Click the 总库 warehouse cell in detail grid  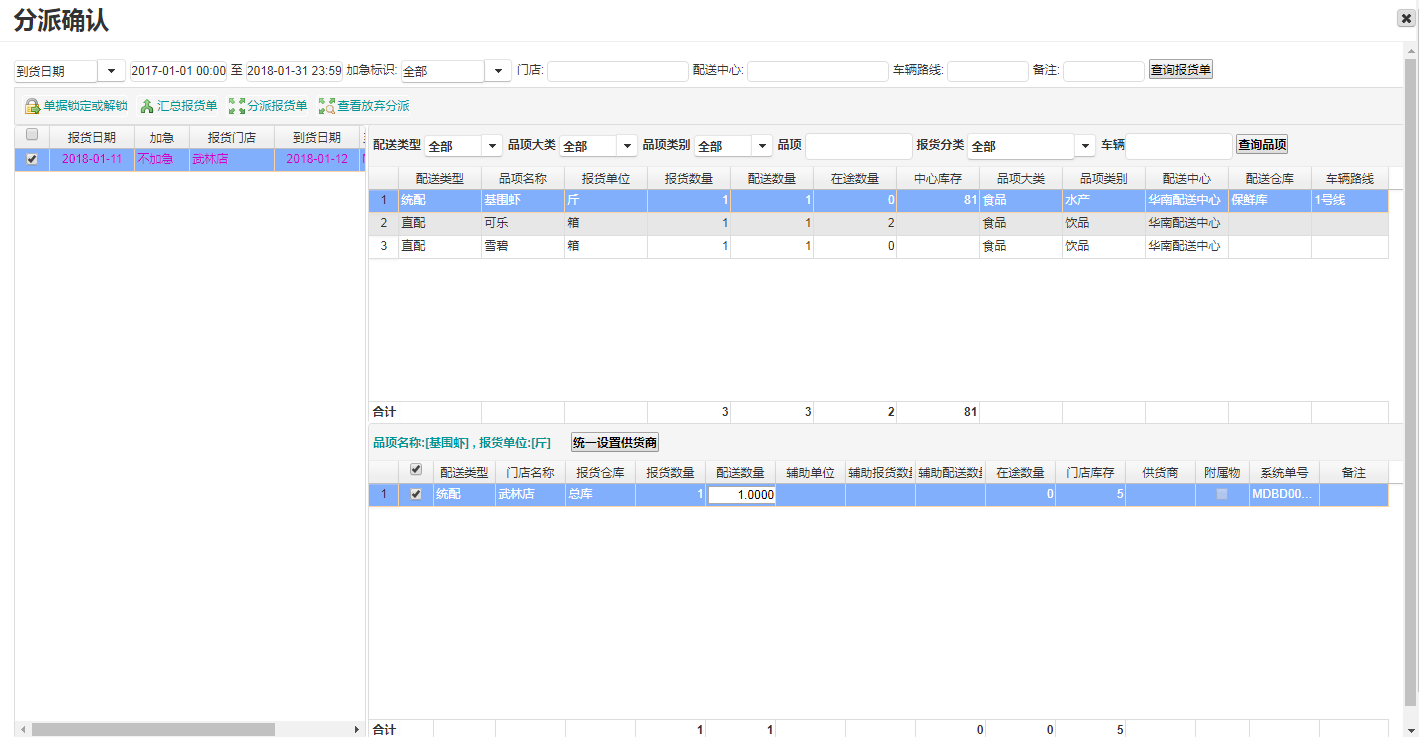tap(601, 494)
